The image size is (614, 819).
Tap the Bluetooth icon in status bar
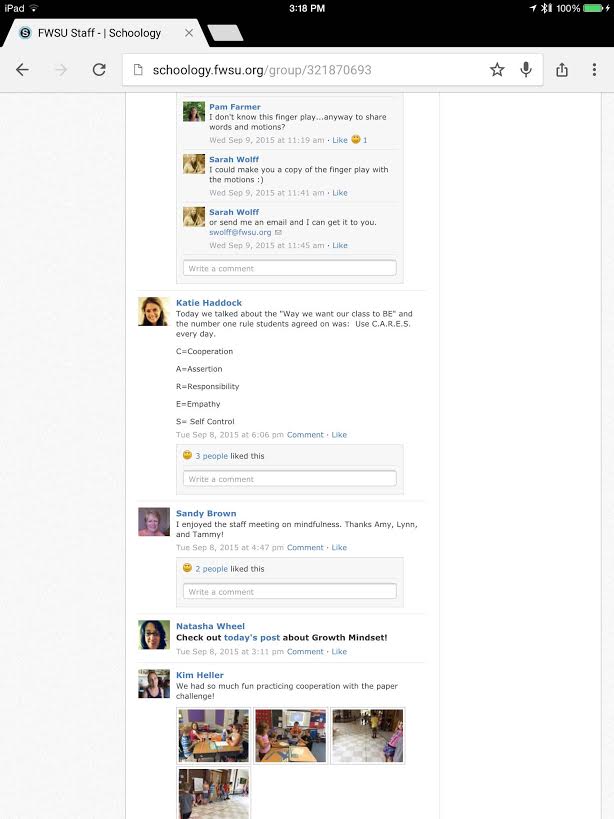click(546, 8)
